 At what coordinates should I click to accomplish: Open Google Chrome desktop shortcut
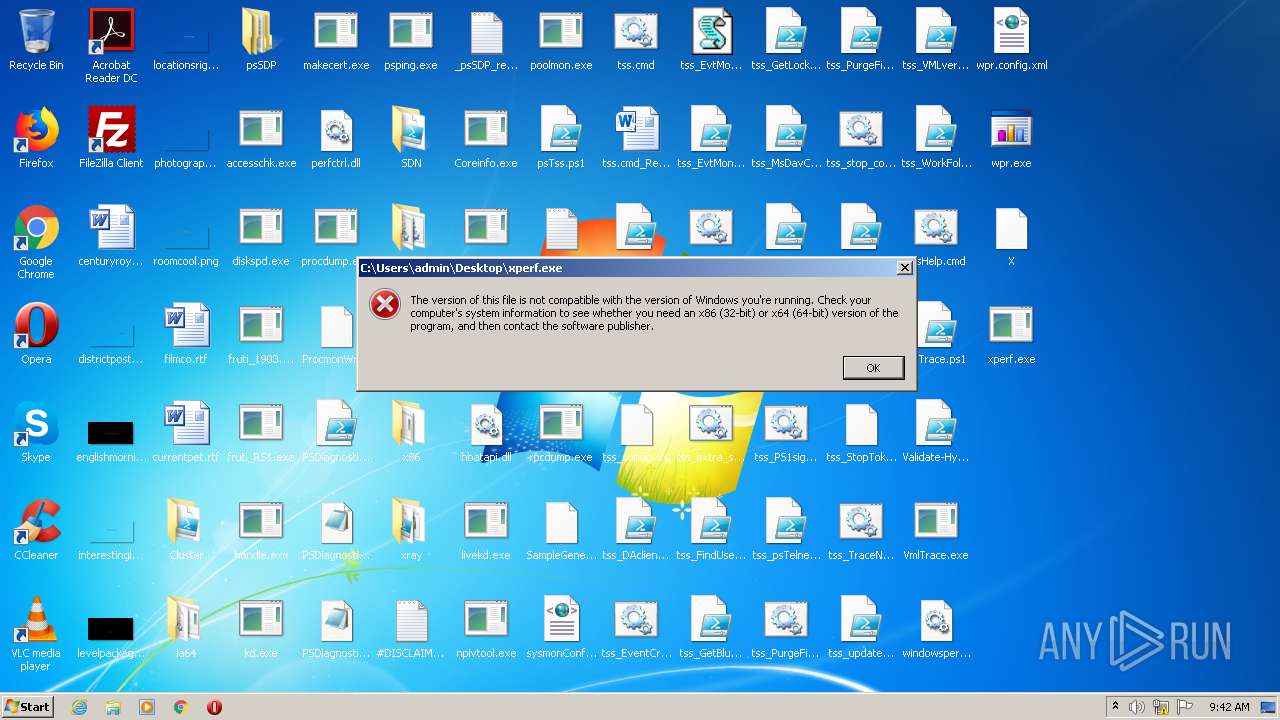coord(36,242)
